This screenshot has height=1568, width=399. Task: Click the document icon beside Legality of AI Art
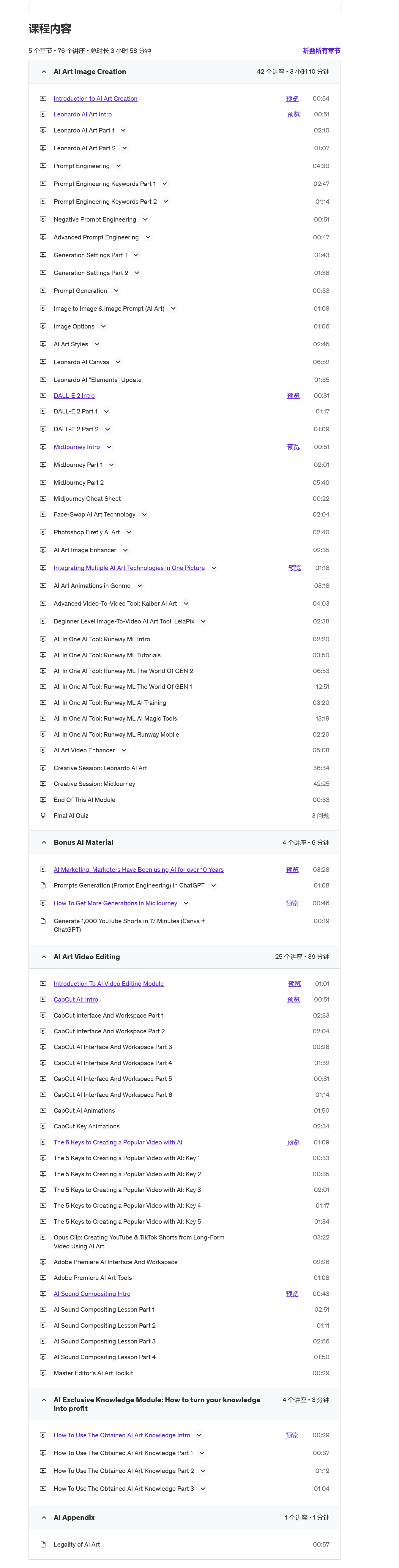pos(43,1544)
